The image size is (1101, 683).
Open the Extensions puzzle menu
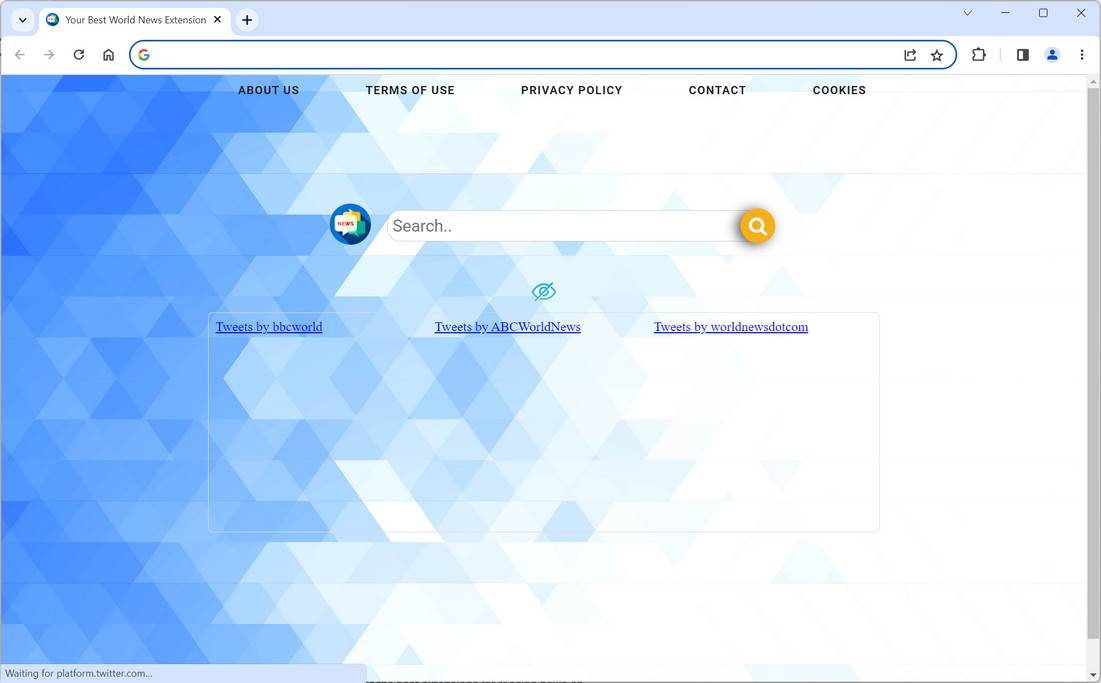(x=979, y=55)
